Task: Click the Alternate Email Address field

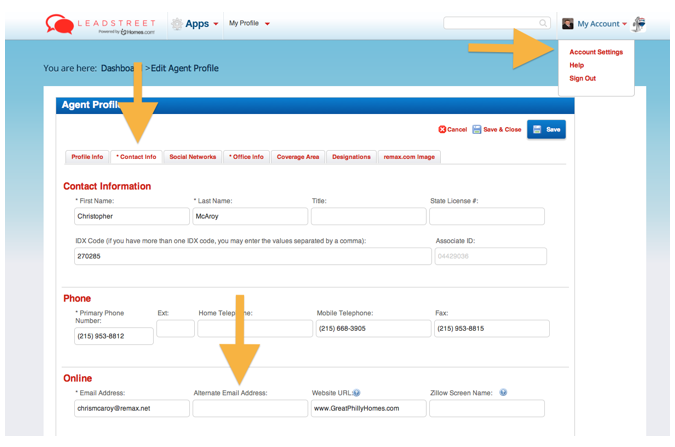Action: pos(250,408)
